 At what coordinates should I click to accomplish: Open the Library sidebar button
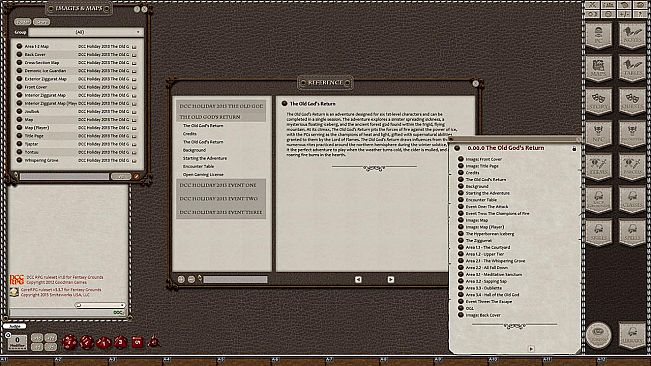[632, 335]
